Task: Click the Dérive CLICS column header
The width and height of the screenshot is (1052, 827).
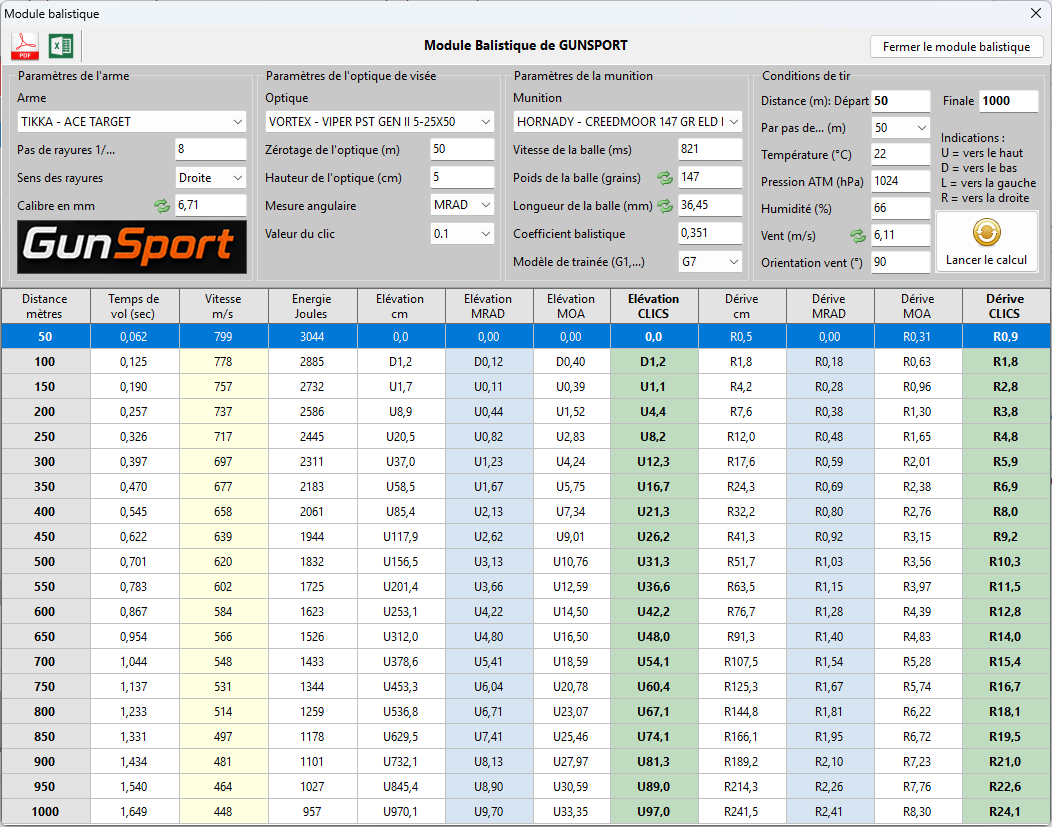Action: click(1005, 307)
